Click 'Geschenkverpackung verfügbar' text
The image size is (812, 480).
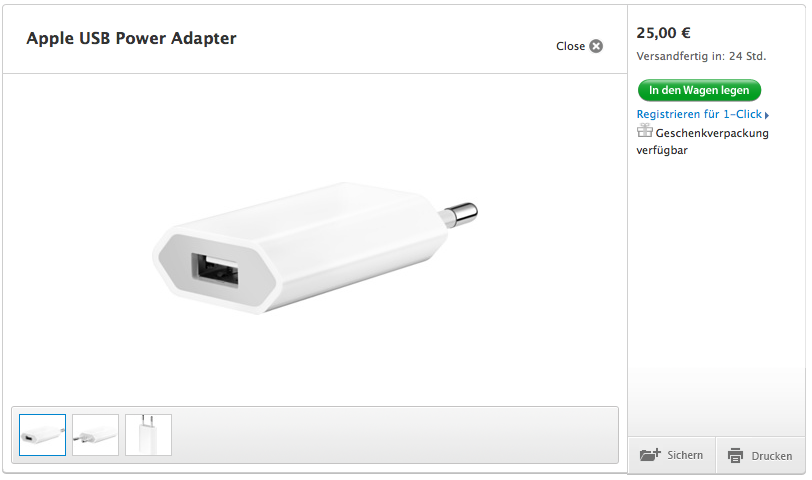click(702, 141)
